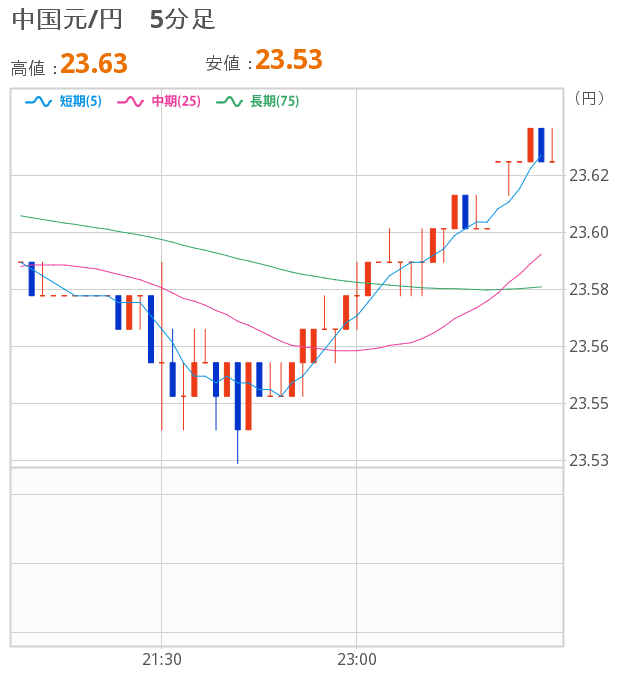Click the 短期(5) legend label

click(81, 101)
